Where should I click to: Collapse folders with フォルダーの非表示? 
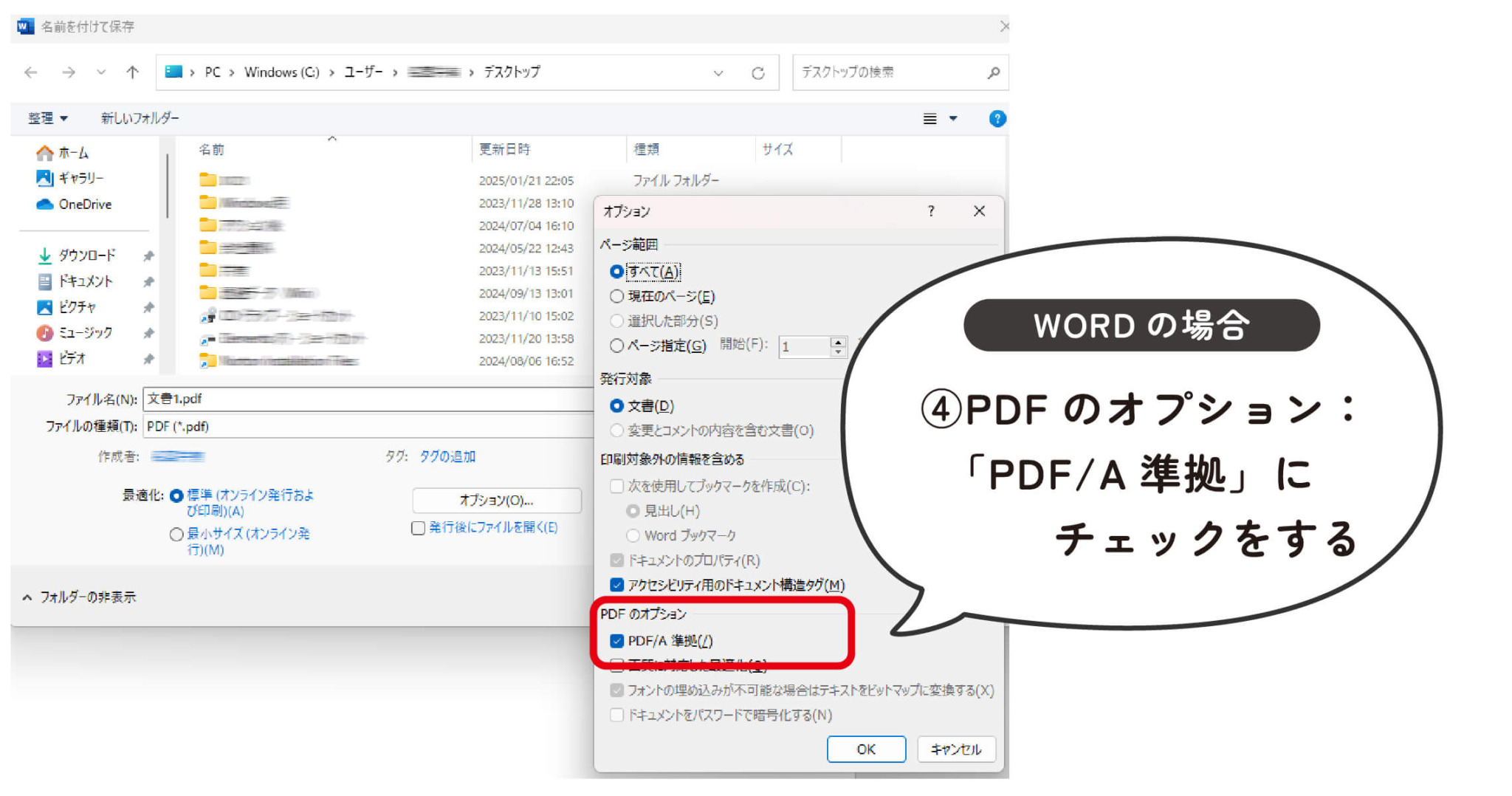[x=79, y=597]
